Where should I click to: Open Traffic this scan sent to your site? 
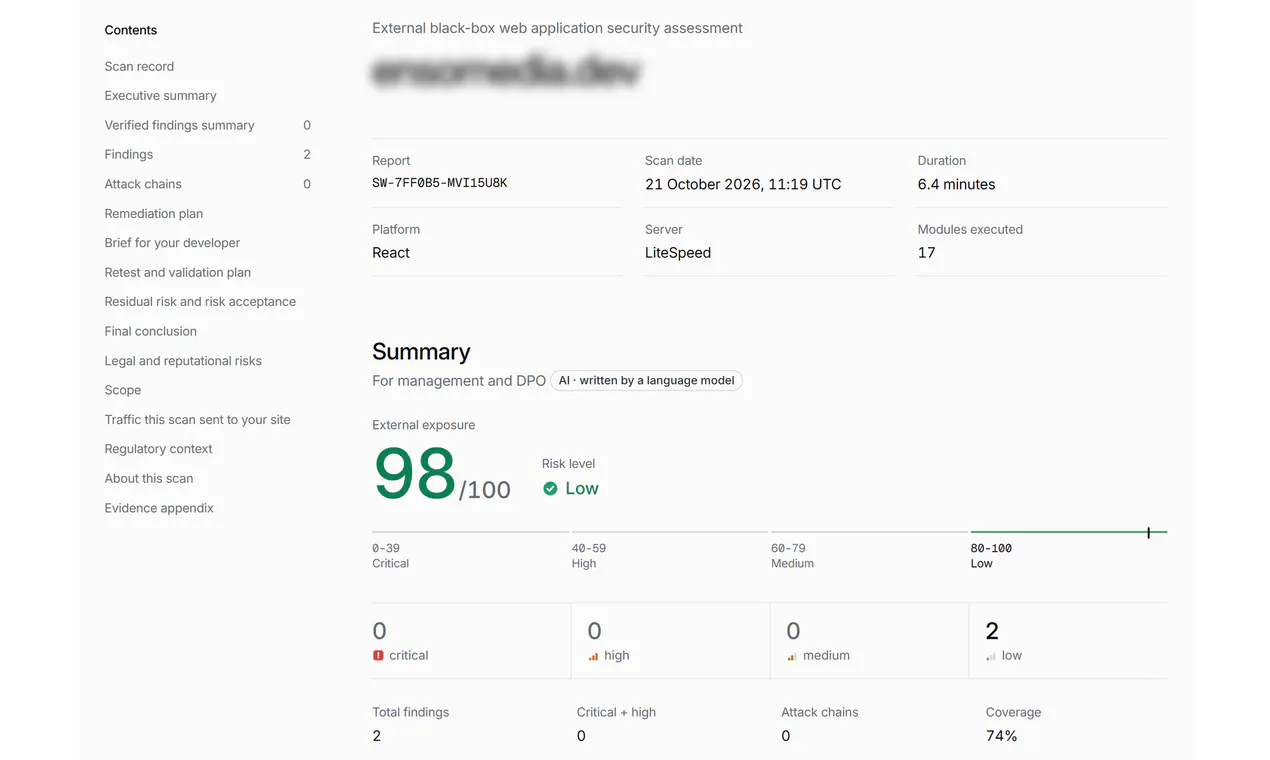pos(197,420)
